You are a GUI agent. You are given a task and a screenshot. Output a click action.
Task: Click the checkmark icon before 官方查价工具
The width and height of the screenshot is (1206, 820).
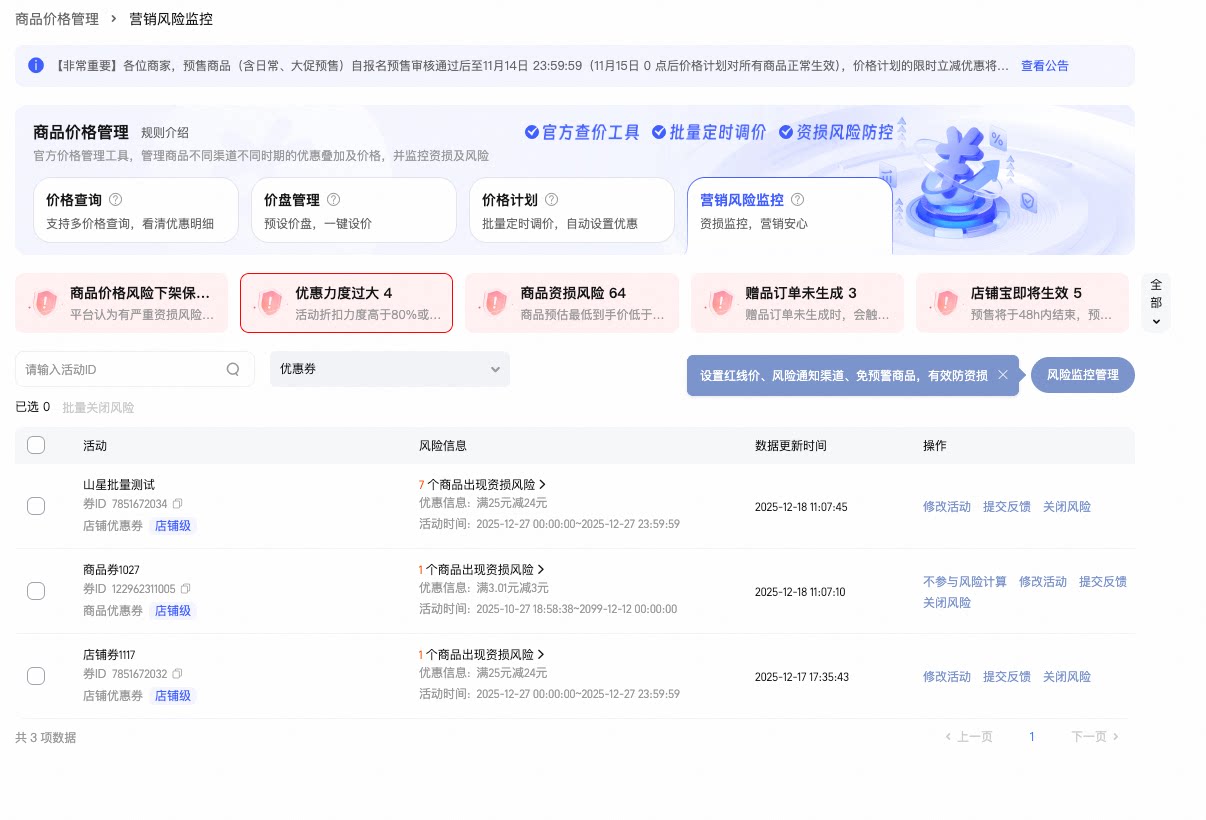point(530,131)
